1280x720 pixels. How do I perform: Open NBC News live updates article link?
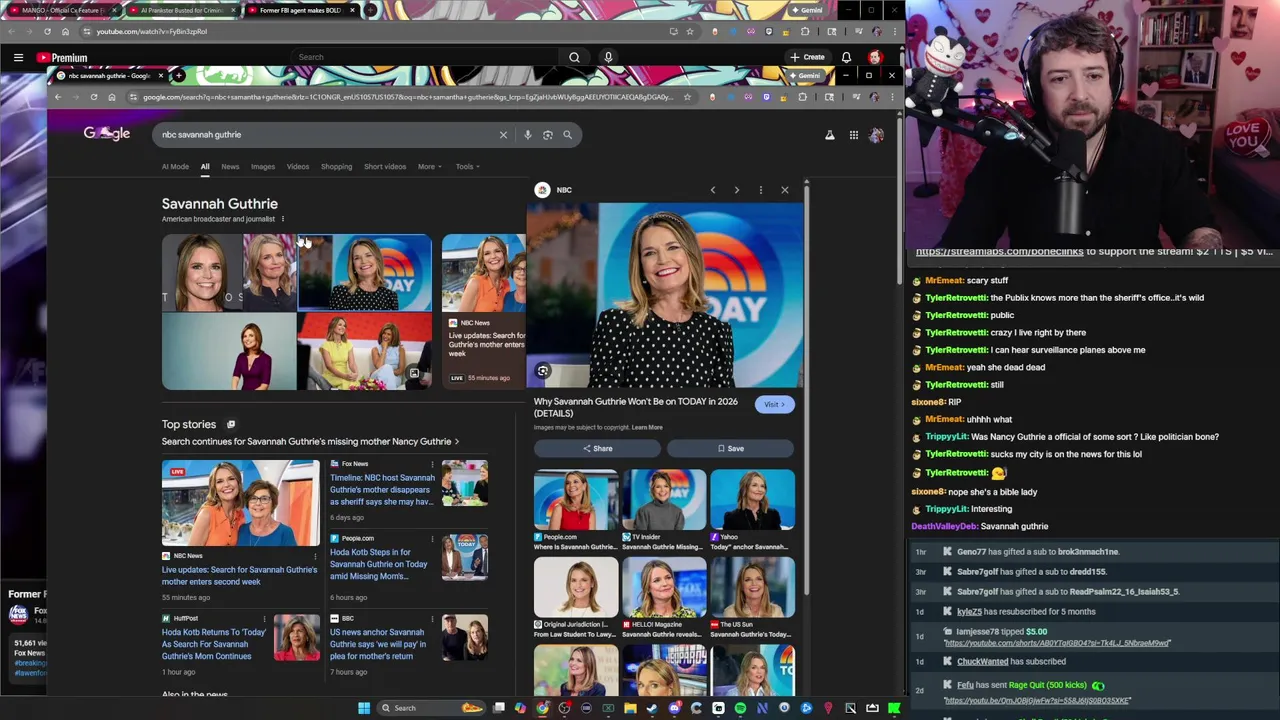pos(239,576)
